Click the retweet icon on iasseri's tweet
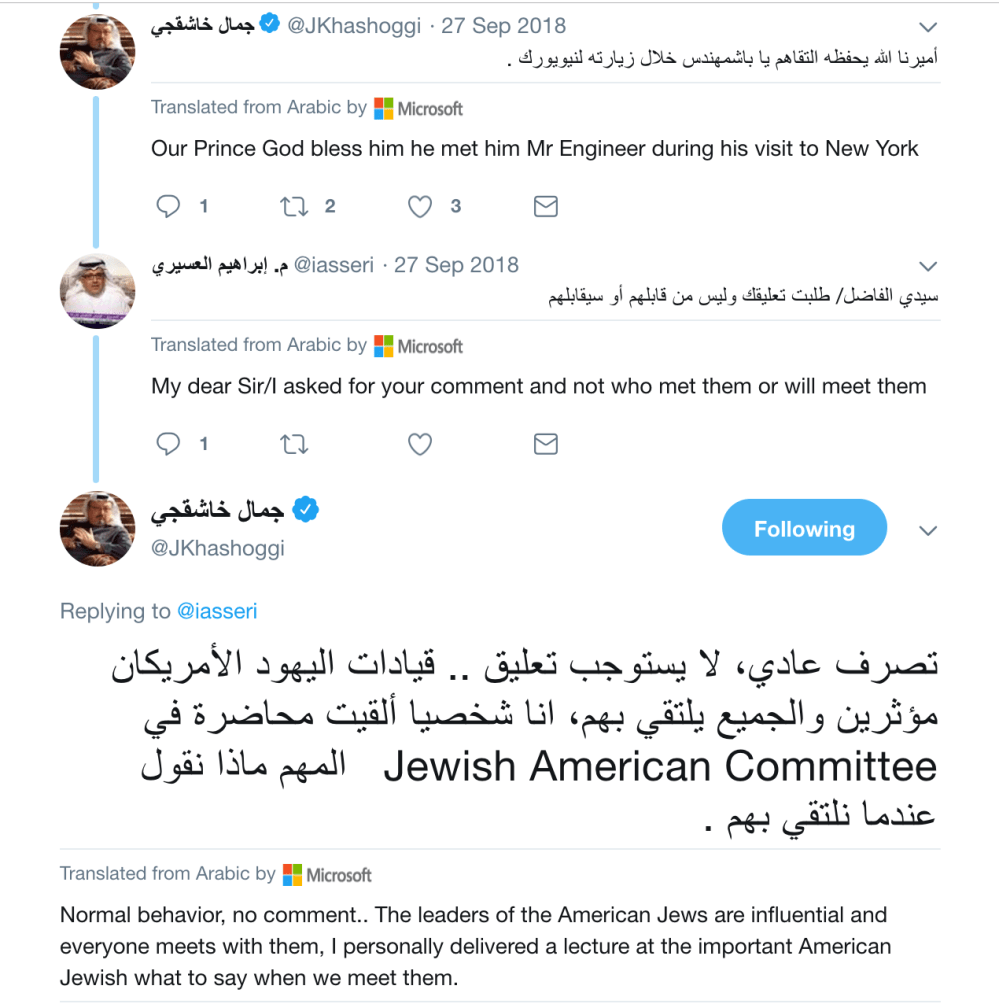The width and height of the screenshot is (999, 1004). point(294,444)
